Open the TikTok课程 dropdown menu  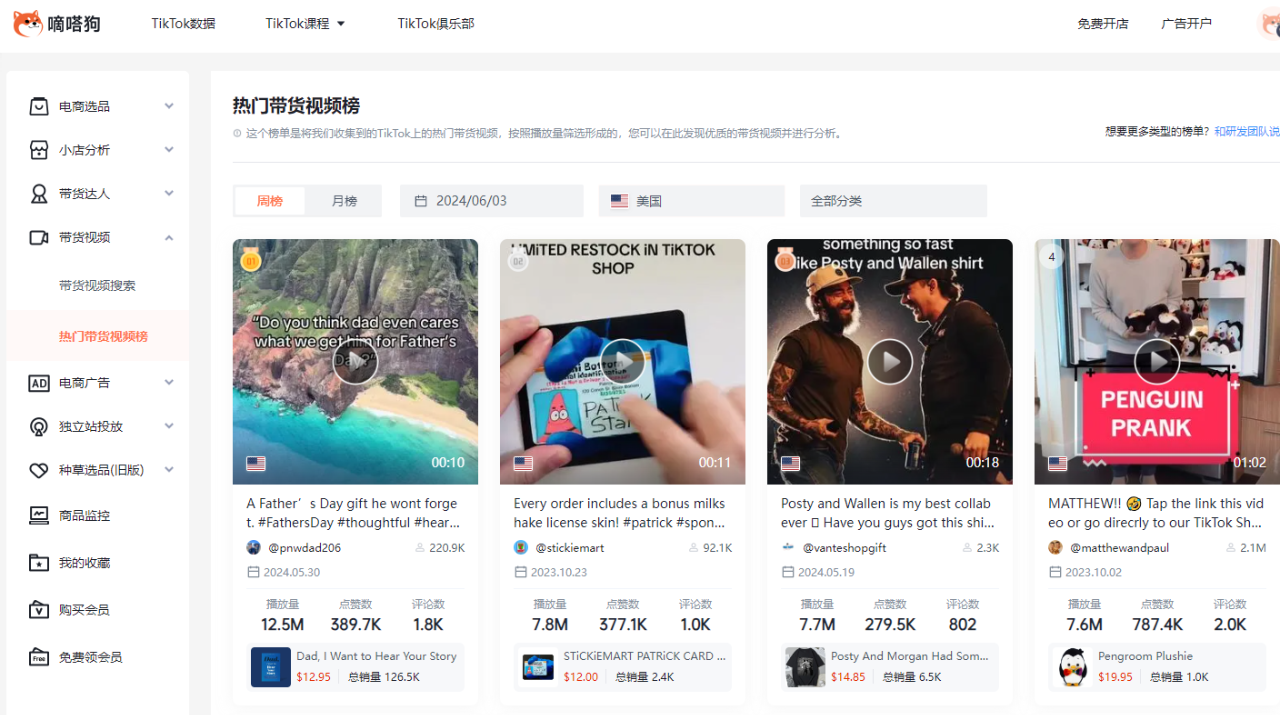tap(305, 23)
